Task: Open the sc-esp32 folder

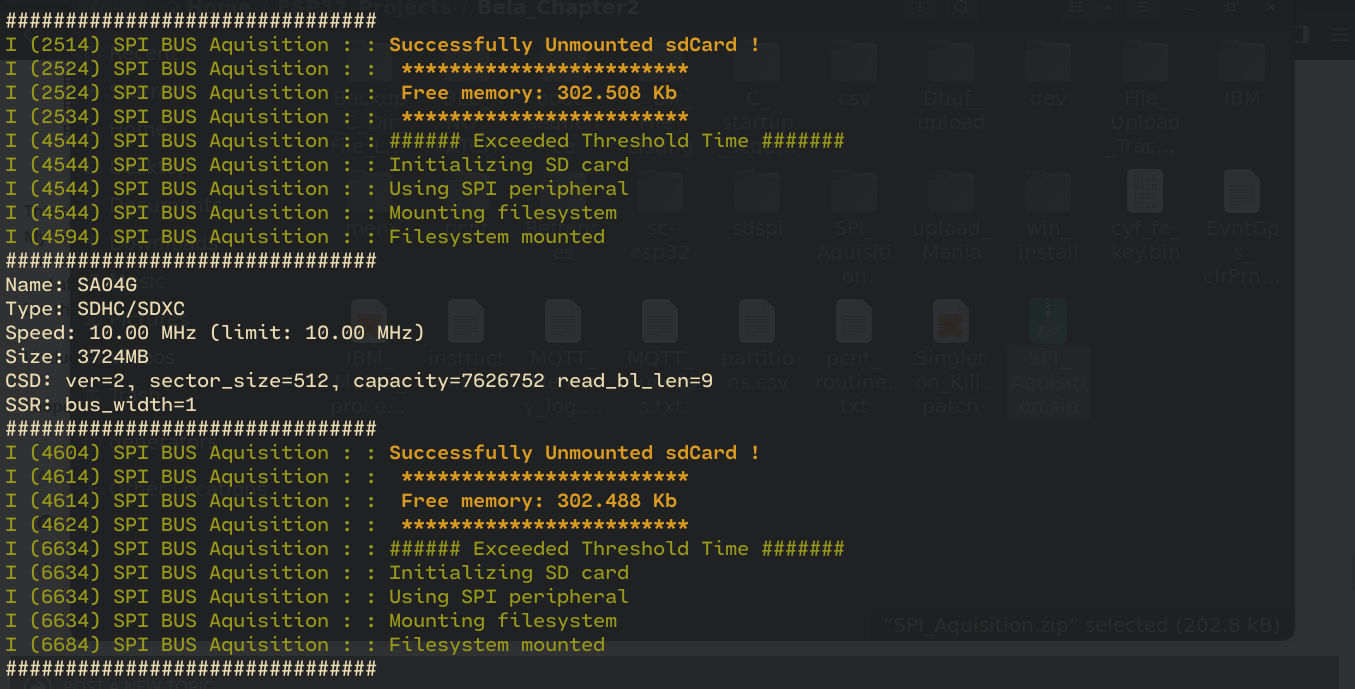Action: (660, 216)
